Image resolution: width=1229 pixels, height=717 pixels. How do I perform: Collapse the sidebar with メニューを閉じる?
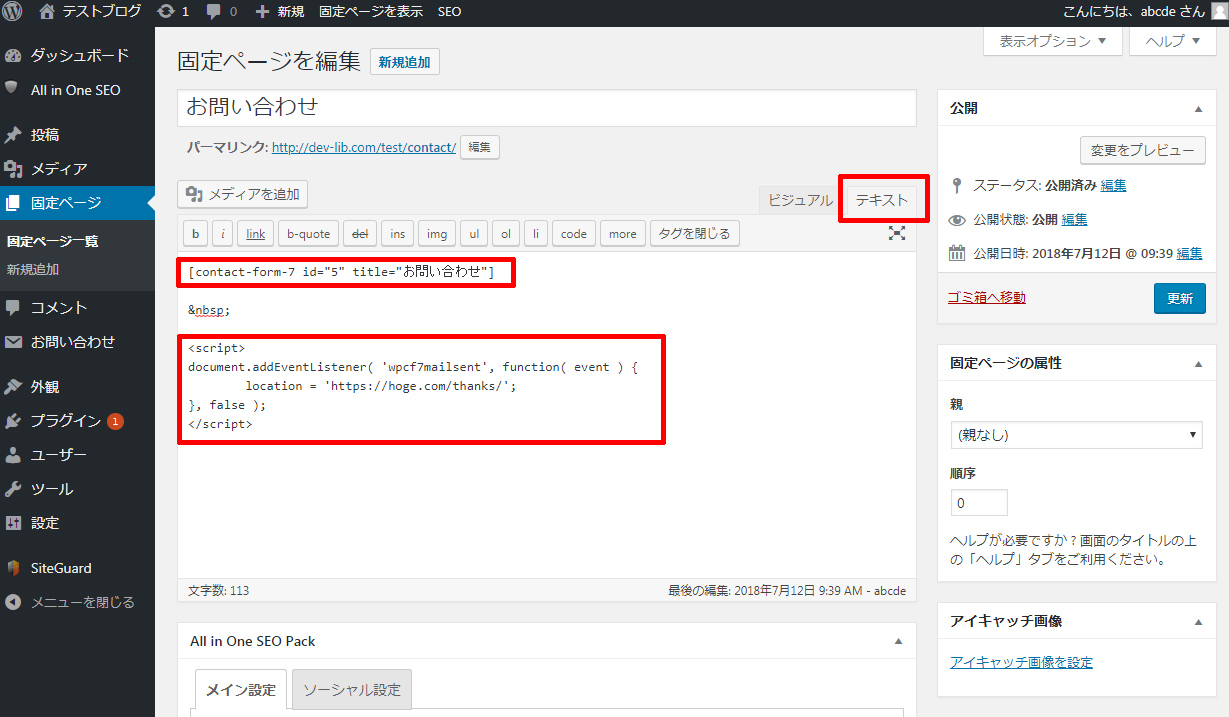pyautogui.click(x=82, y=602)
